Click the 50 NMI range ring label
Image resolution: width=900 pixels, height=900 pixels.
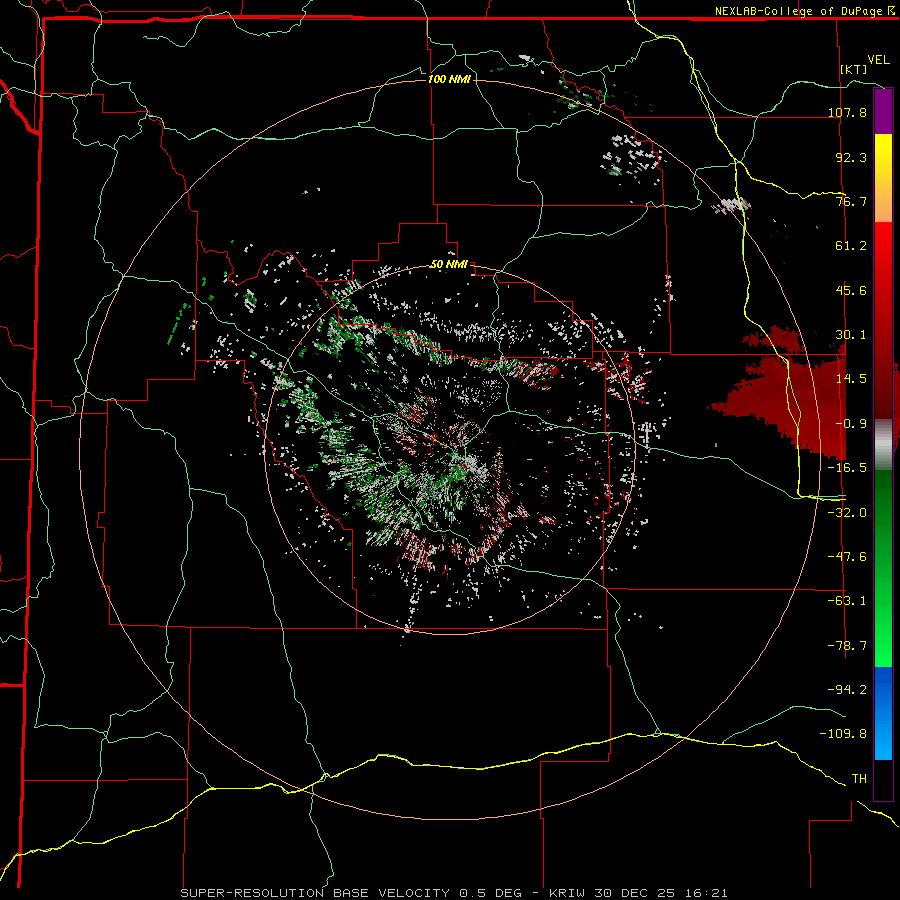[x=449, y=265]
